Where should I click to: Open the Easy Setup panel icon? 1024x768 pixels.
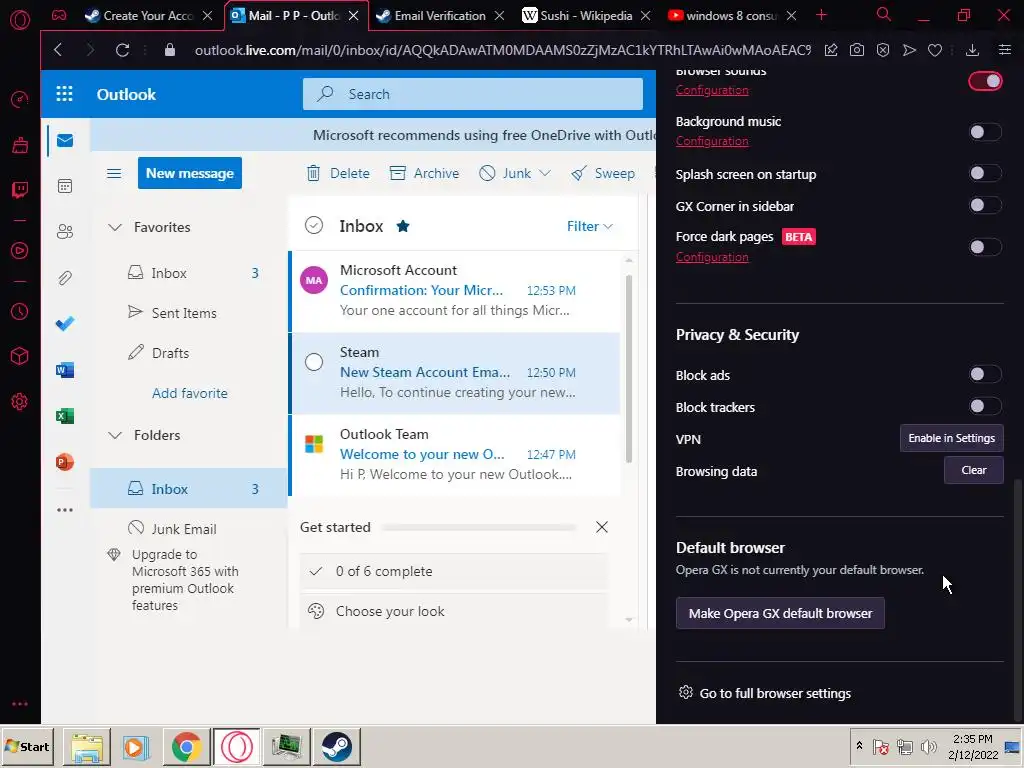1005,50
